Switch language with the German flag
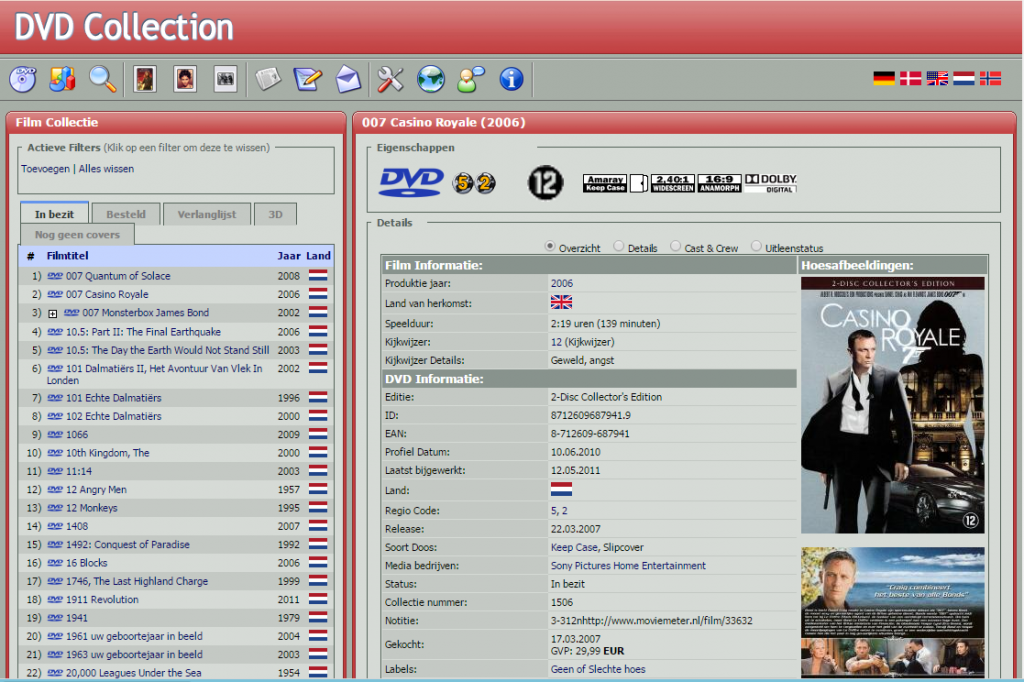Viewport: 1024px width, 682px height. tap(884, 78)
